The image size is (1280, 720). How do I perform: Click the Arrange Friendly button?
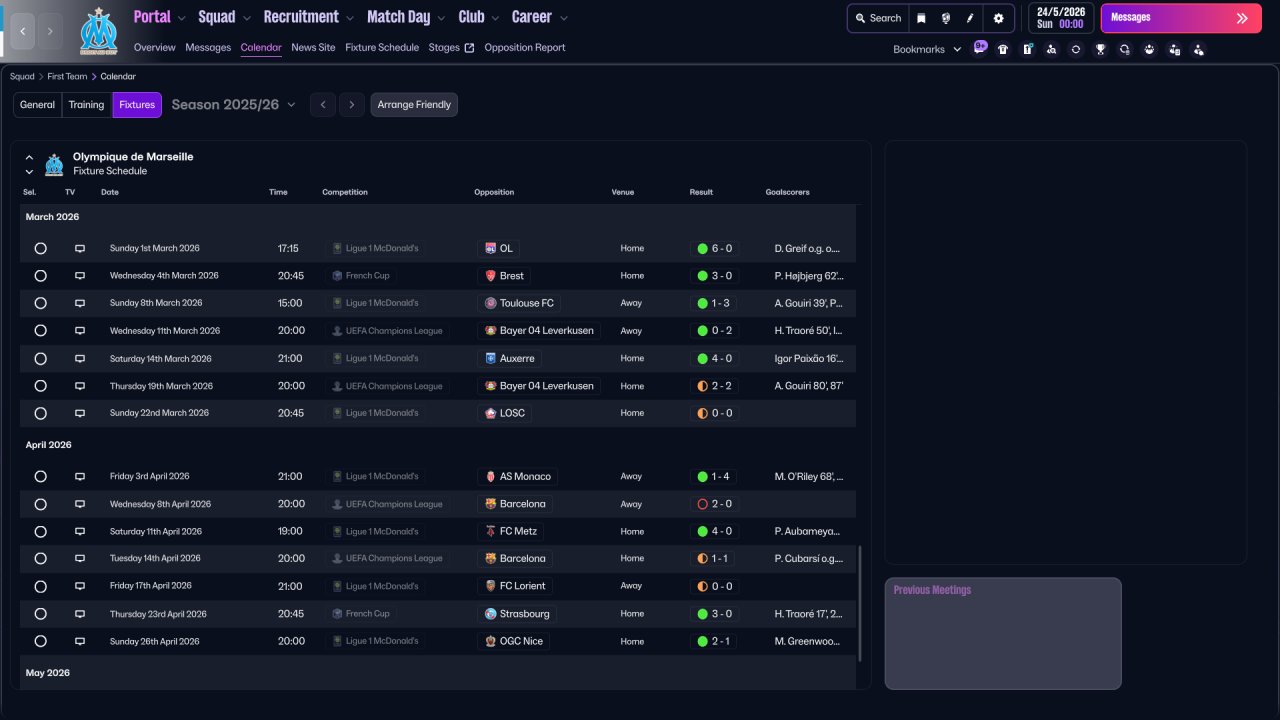414,105
